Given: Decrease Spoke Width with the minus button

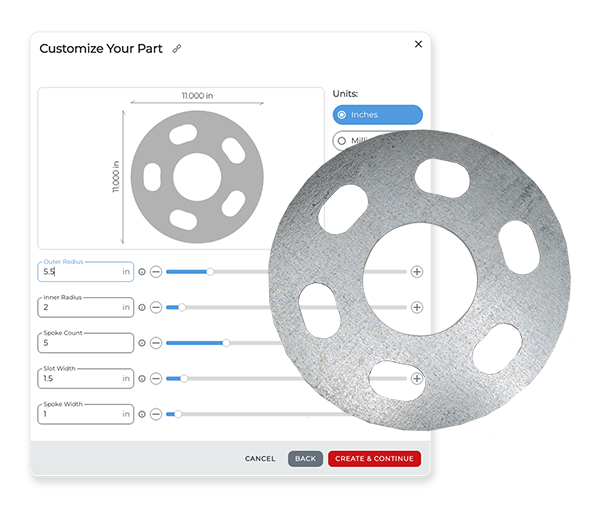Looking at the screenshot, I should [156, 414].
